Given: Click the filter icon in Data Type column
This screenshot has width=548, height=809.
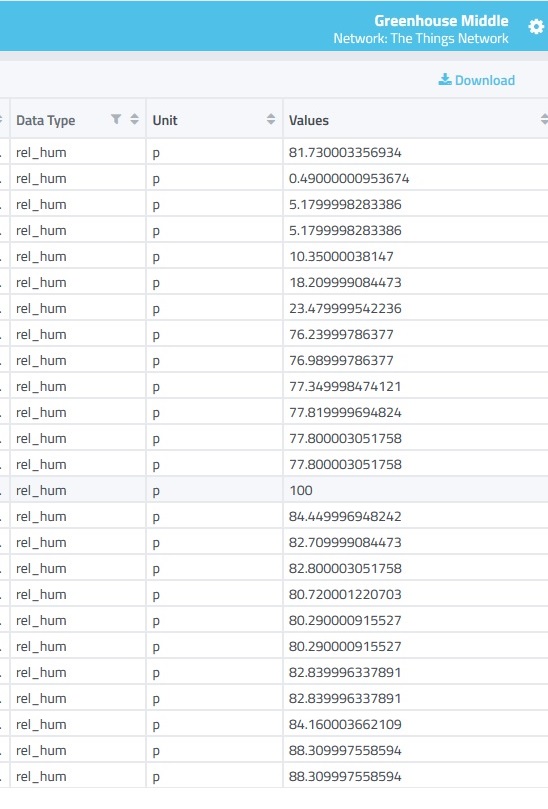Looking at the screenshot, I should click(x=116, y=119).
